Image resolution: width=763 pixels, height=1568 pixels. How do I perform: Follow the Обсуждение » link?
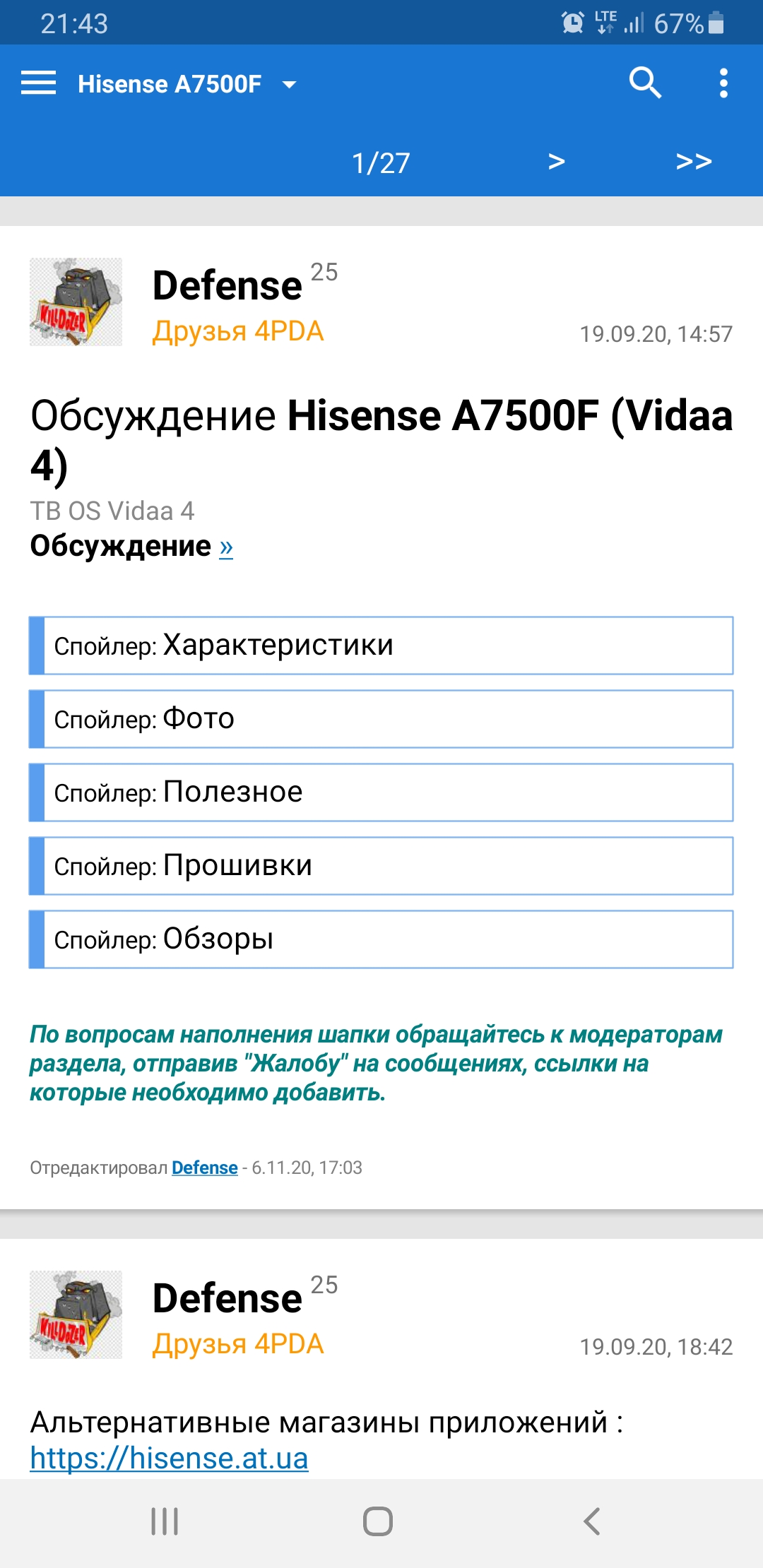click(x=226, y=547)
